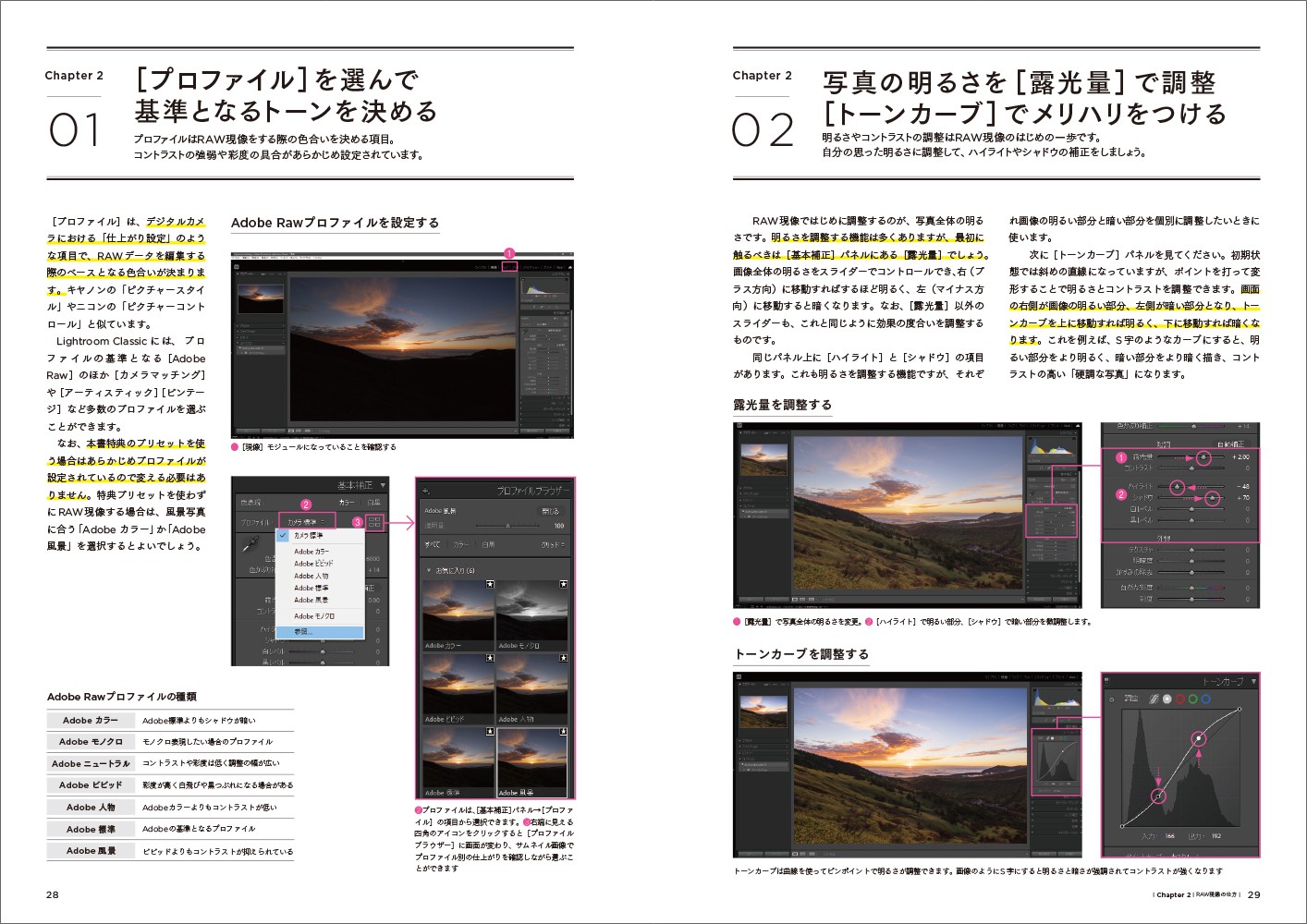
Task: Select the blue channel tone curve circle
Action: coord(1205,699)
